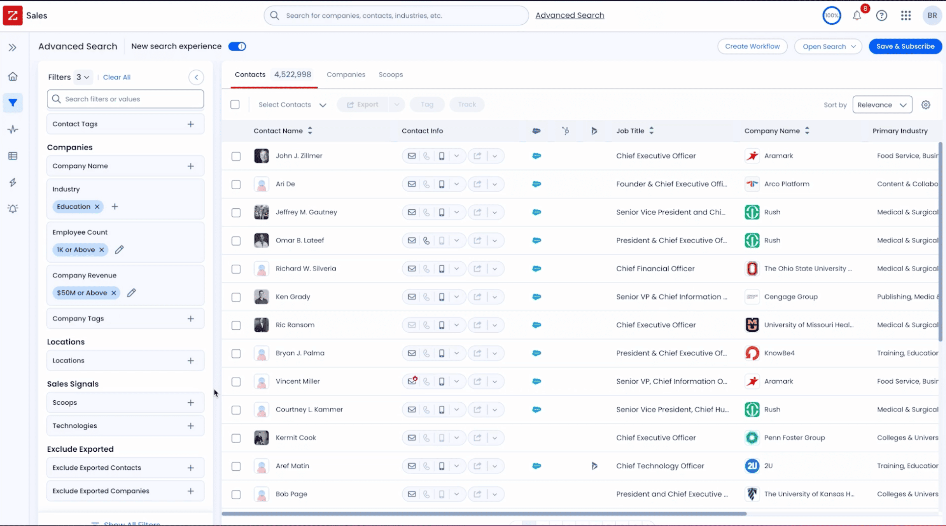The width and height of the screenshot is (946, 526).
Task: Click email icon for John J. Zillmer
Action: pos(411,156)
